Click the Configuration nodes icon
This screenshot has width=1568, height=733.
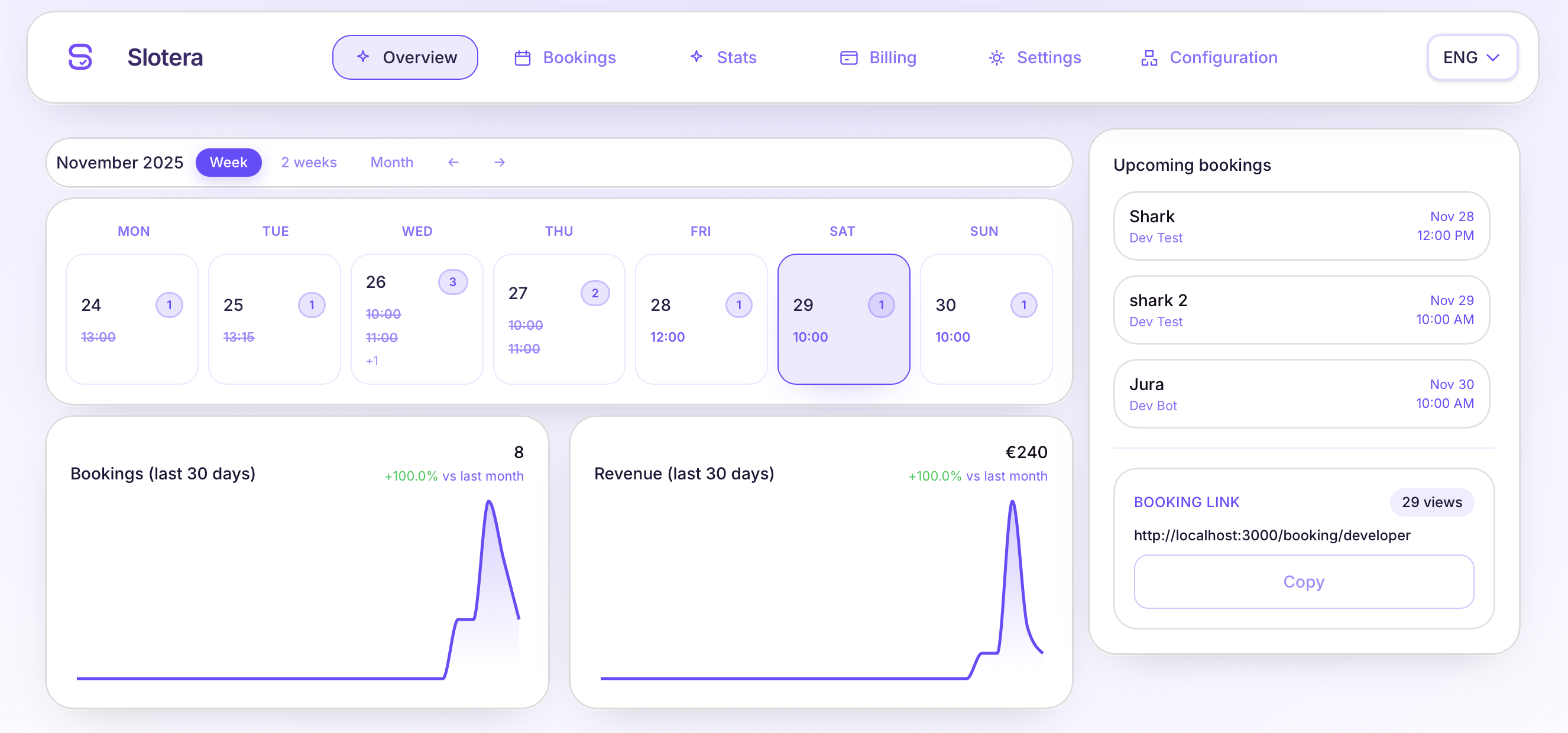pyautogui.click(x=1149, y=58)
